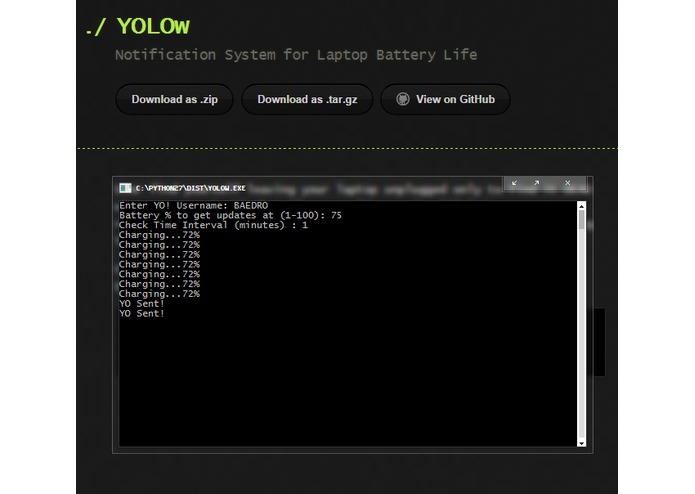Click the 'Battery % to get updates' line
695x494 pixels.
tap(230, 215)
